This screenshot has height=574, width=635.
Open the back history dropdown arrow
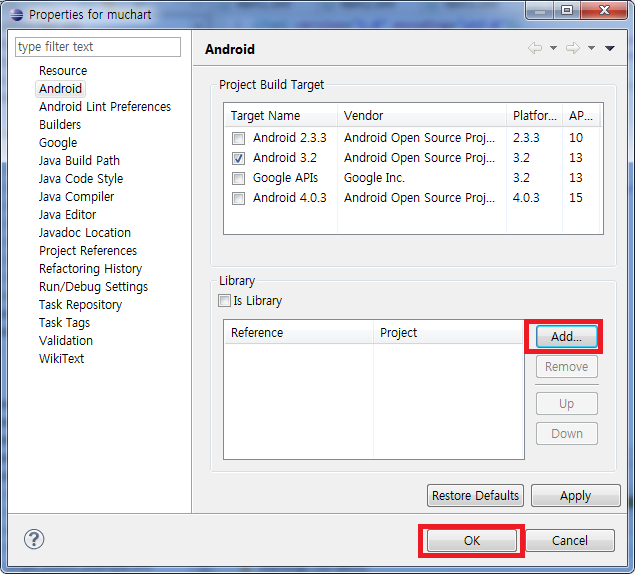coord(553,48)
